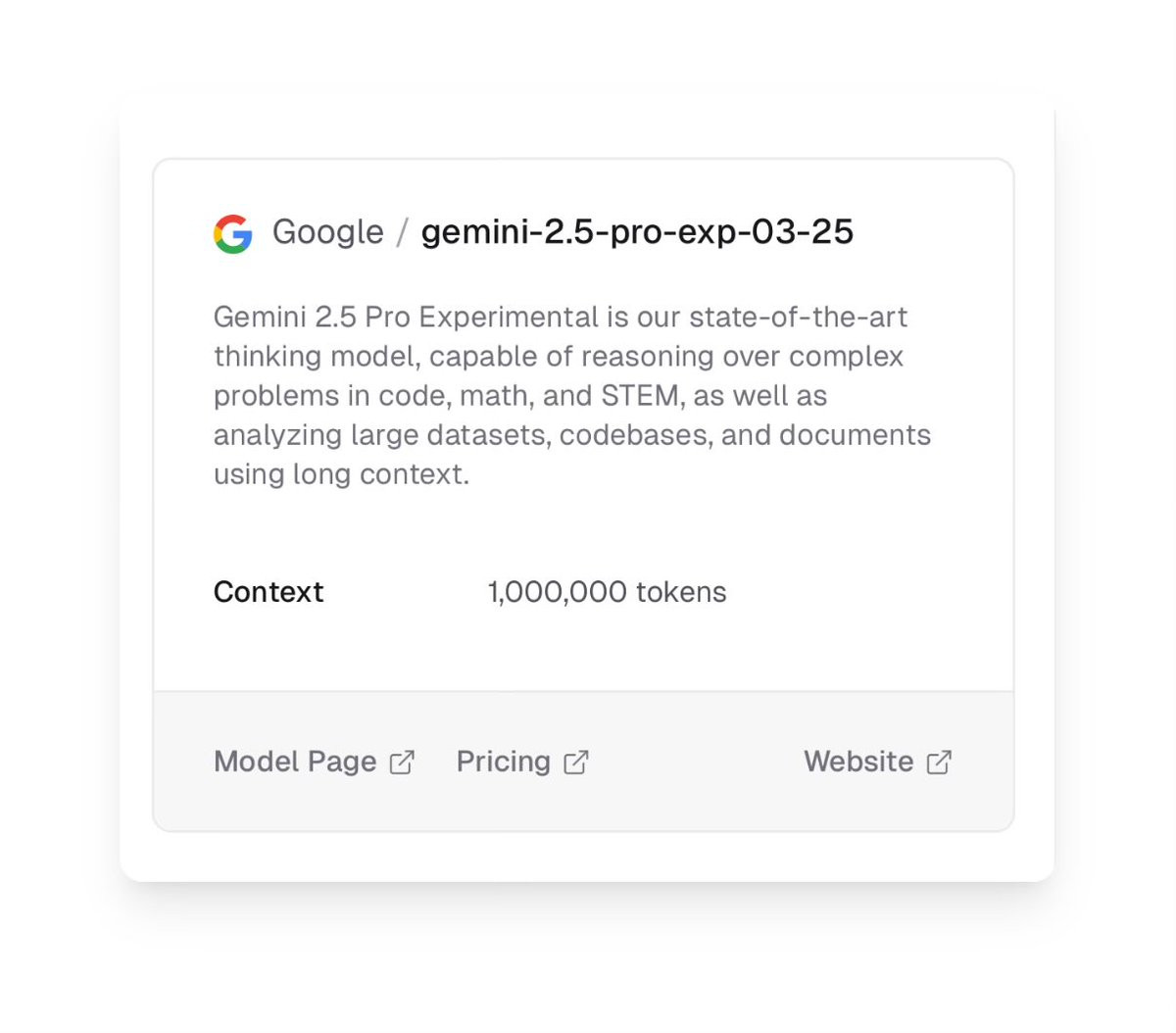Click the model description paragraph
This screenshot has width=1176, height=1033.
tap(572, 395)
